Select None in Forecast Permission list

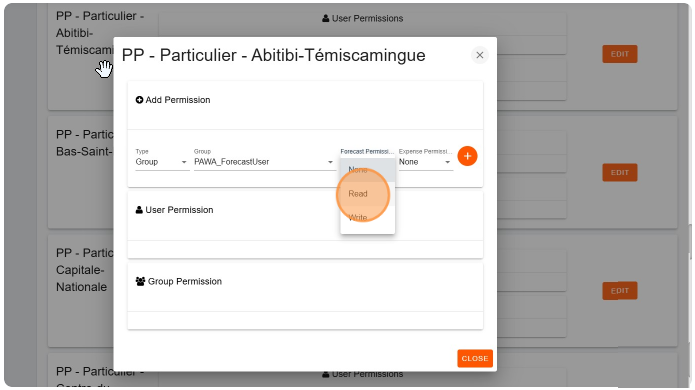367,170
